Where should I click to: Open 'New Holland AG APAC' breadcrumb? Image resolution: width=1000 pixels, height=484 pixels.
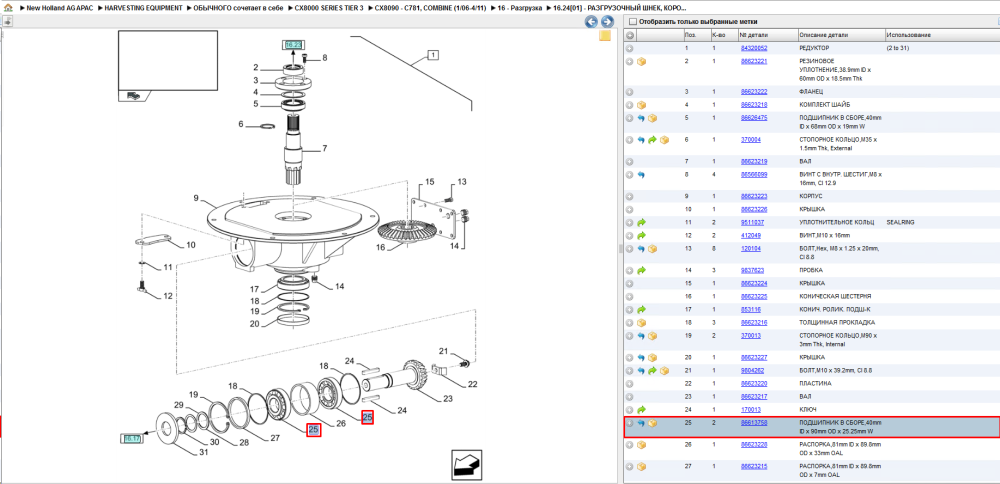[58, 8]
